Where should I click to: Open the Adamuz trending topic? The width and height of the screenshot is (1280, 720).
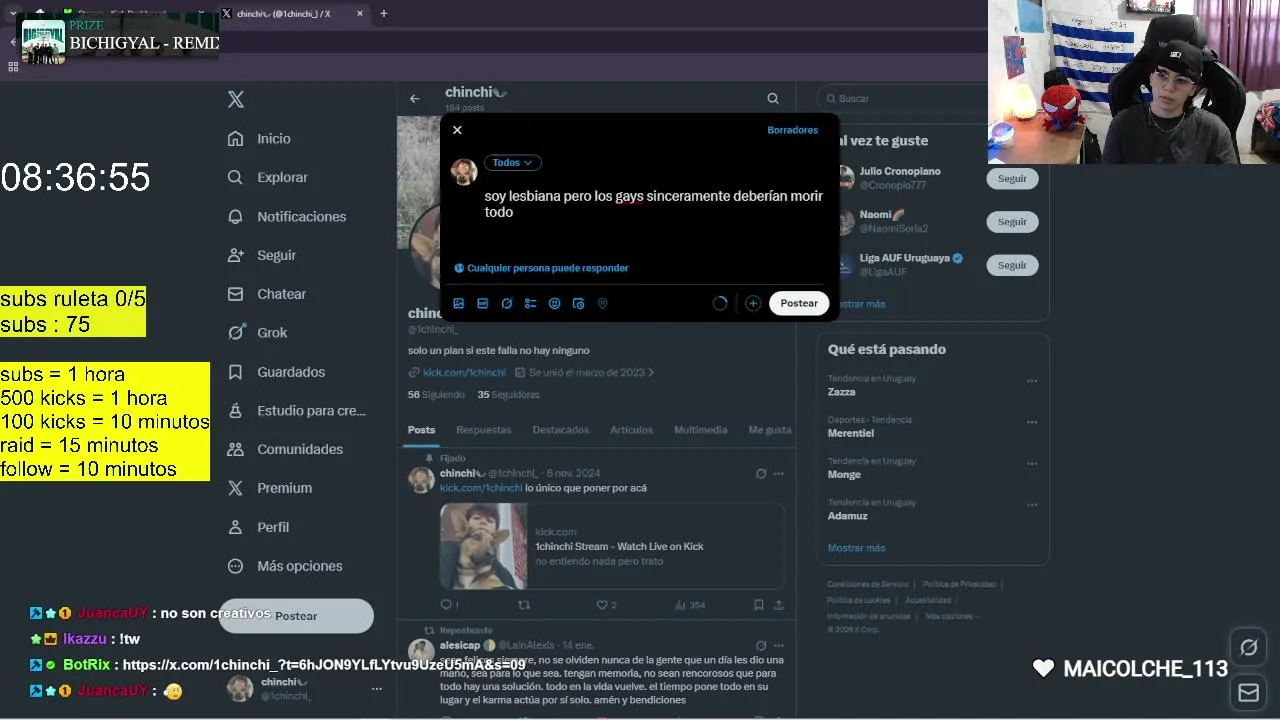pos(848,516)
